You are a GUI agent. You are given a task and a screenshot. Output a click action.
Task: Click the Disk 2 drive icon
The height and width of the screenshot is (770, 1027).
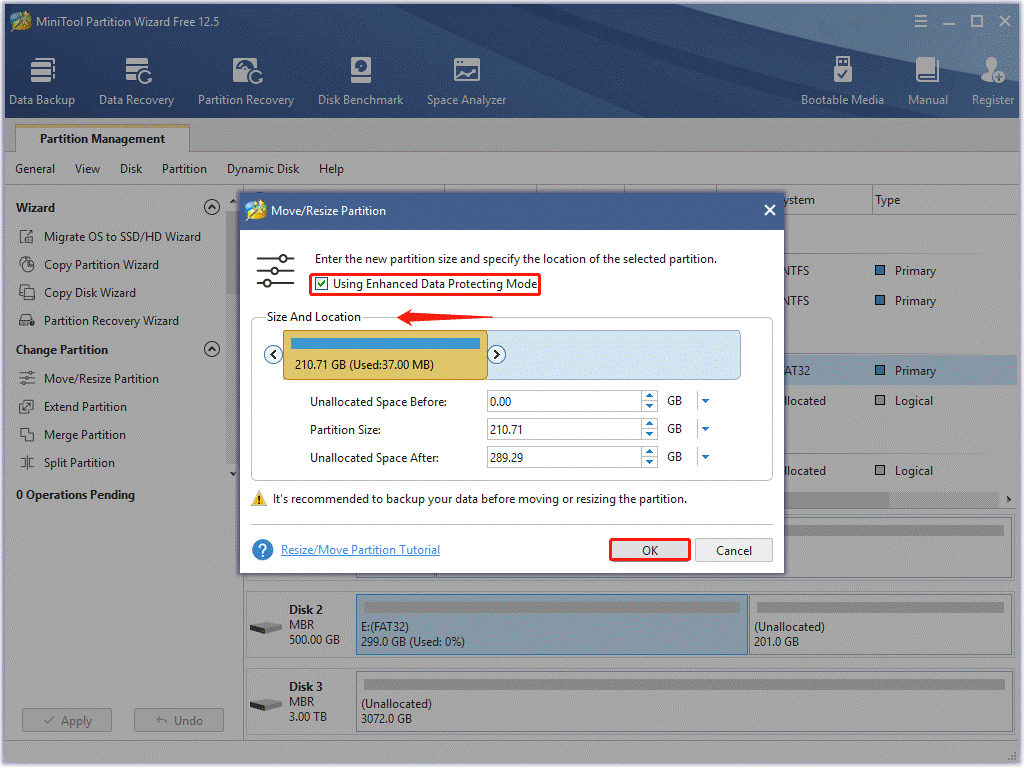(x=266, y=629)
